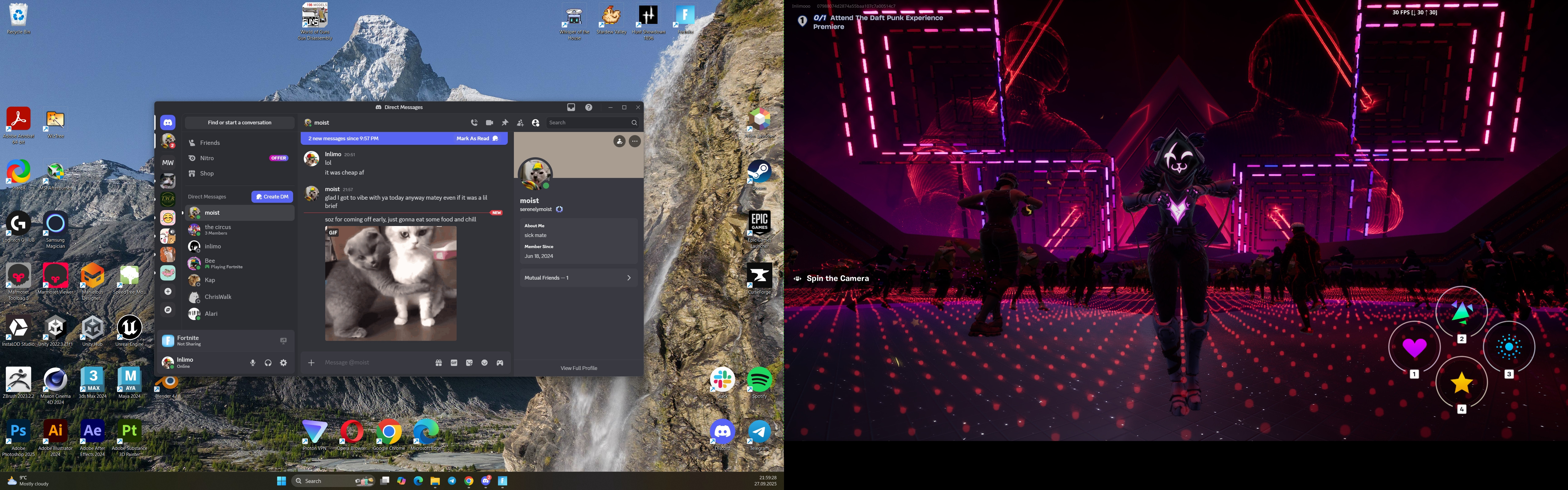
Task: Click the Create DM button
Action: tap(272, 197)
